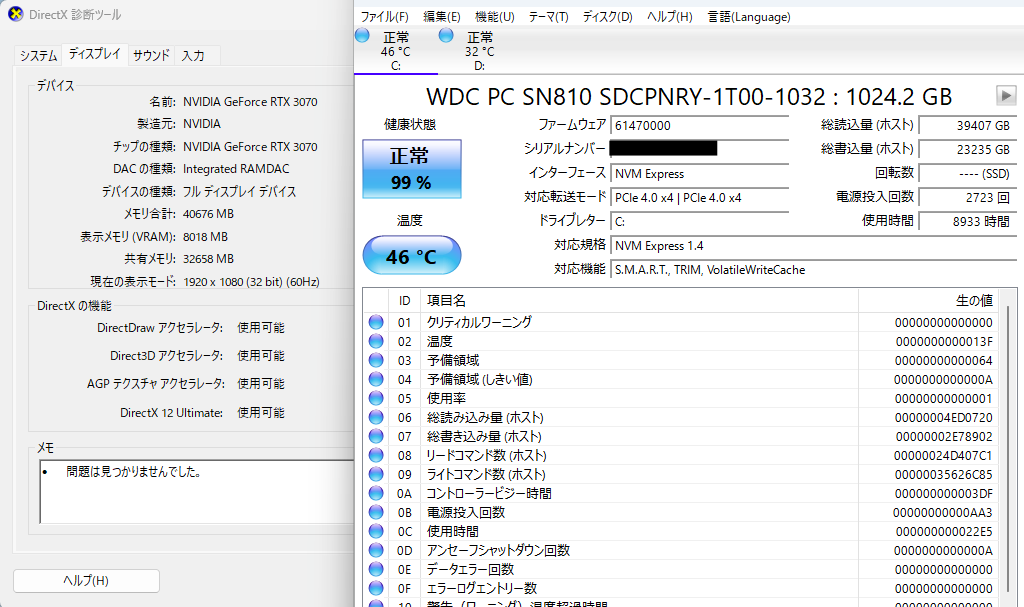Open the 機能(U) menu
The height and width of the screenshot is (607, 1024).
[x=494, y=17]
